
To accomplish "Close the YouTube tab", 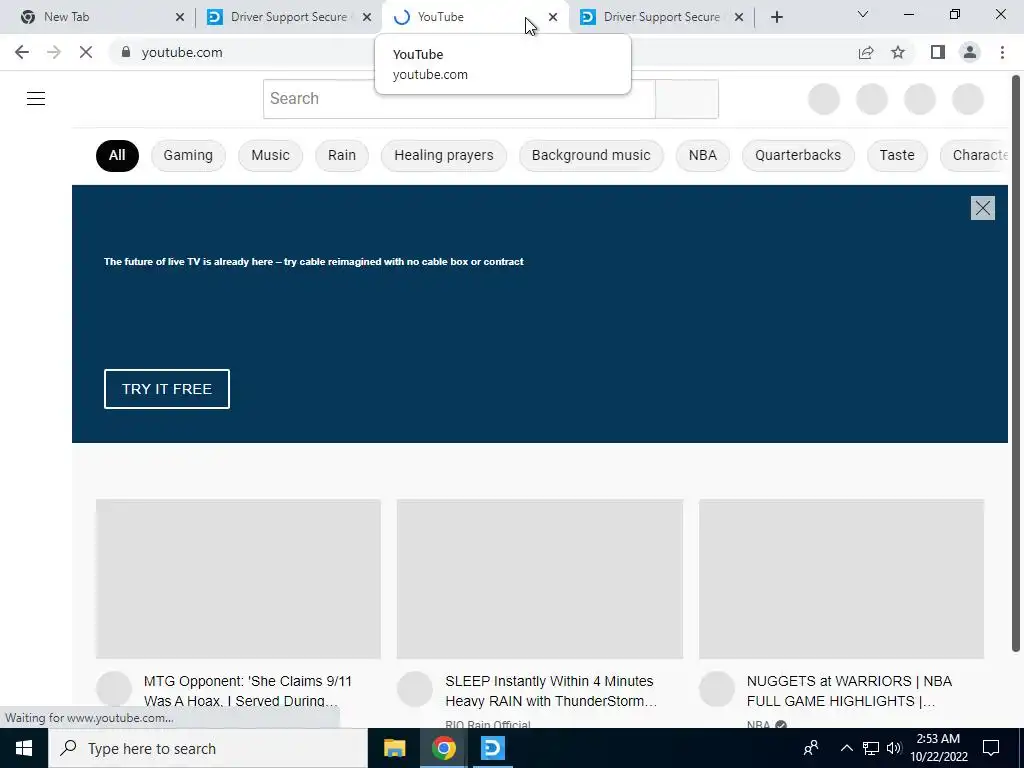I will tap(553, 17).
